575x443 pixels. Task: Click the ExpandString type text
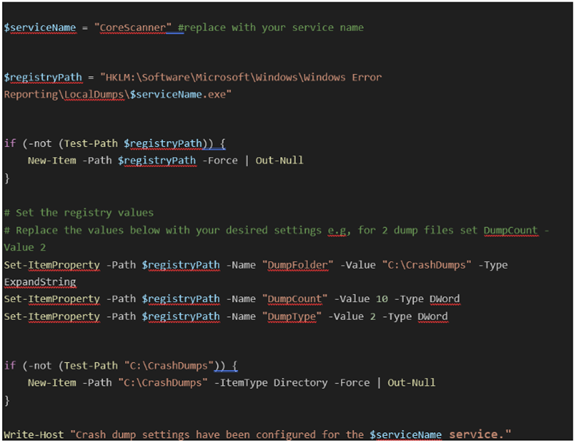tap(40, 282)
